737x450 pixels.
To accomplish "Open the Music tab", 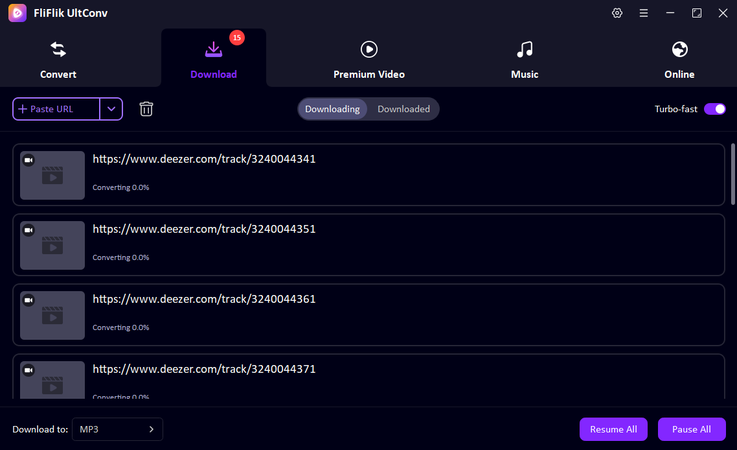I will click(525, 58).
